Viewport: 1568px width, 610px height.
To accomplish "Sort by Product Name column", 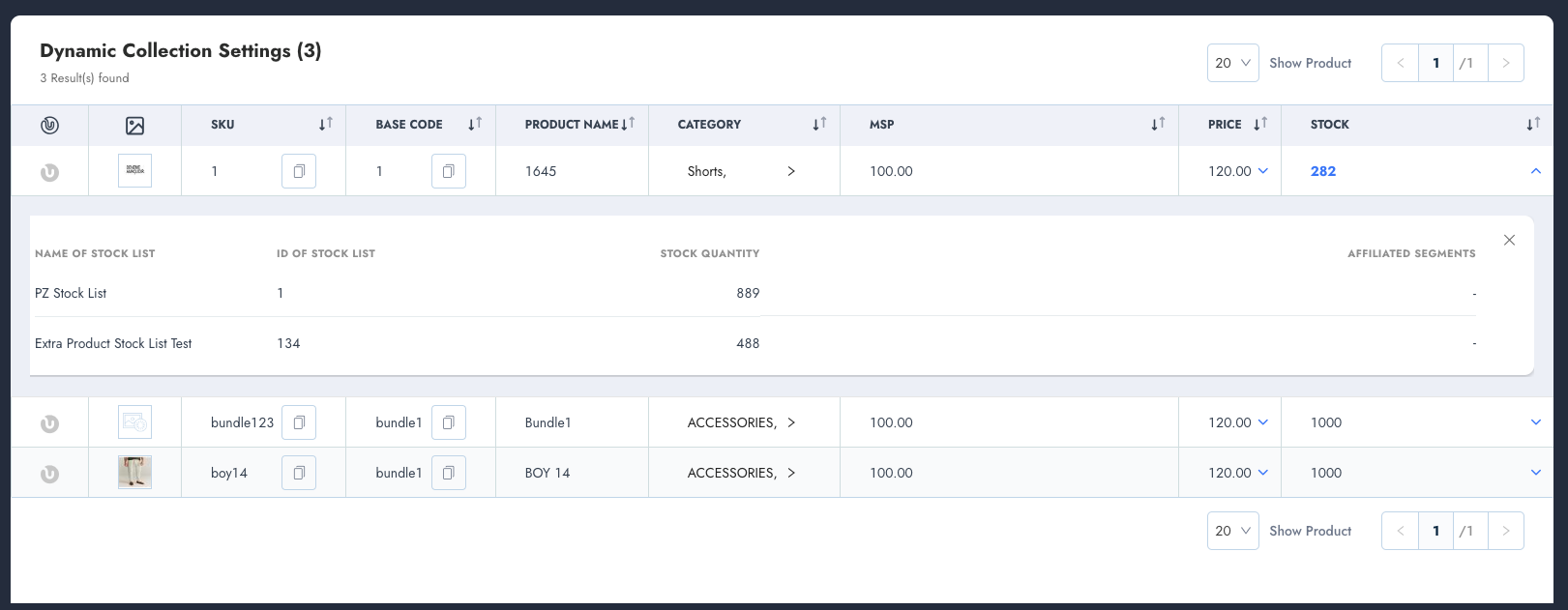I will (628, 124).
